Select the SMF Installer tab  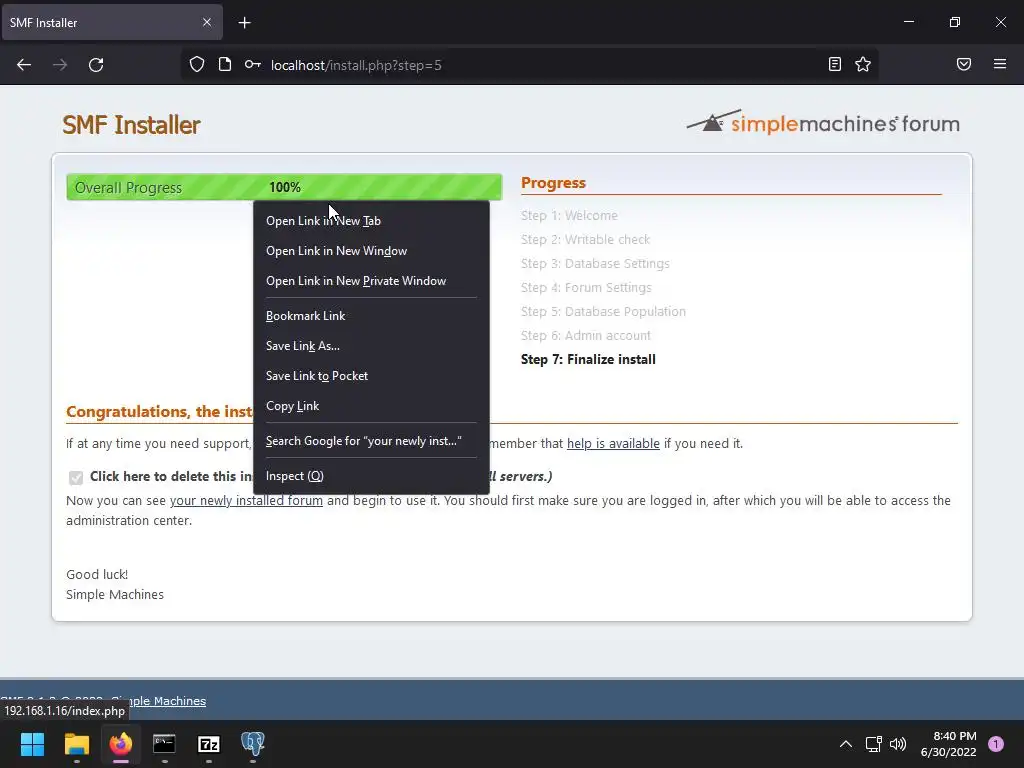112,22
